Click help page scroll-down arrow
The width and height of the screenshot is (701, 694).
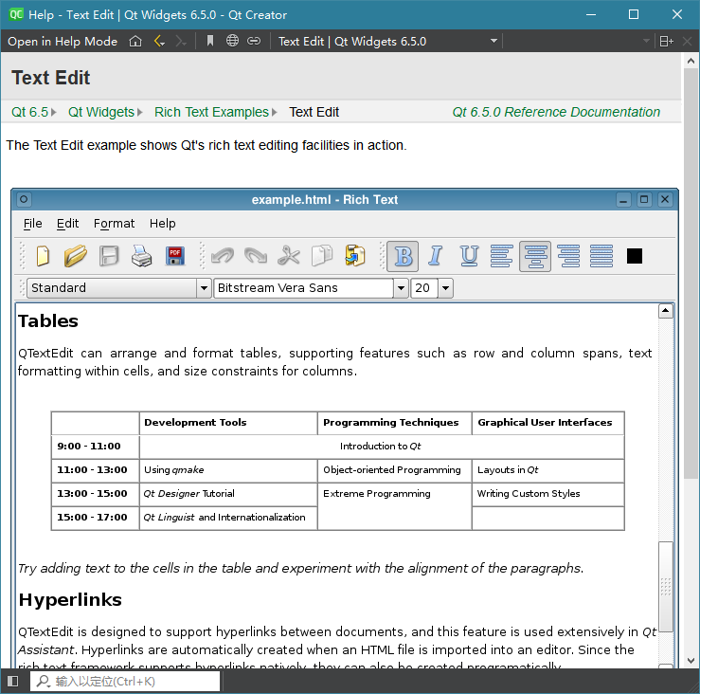[x=691, y=660]
